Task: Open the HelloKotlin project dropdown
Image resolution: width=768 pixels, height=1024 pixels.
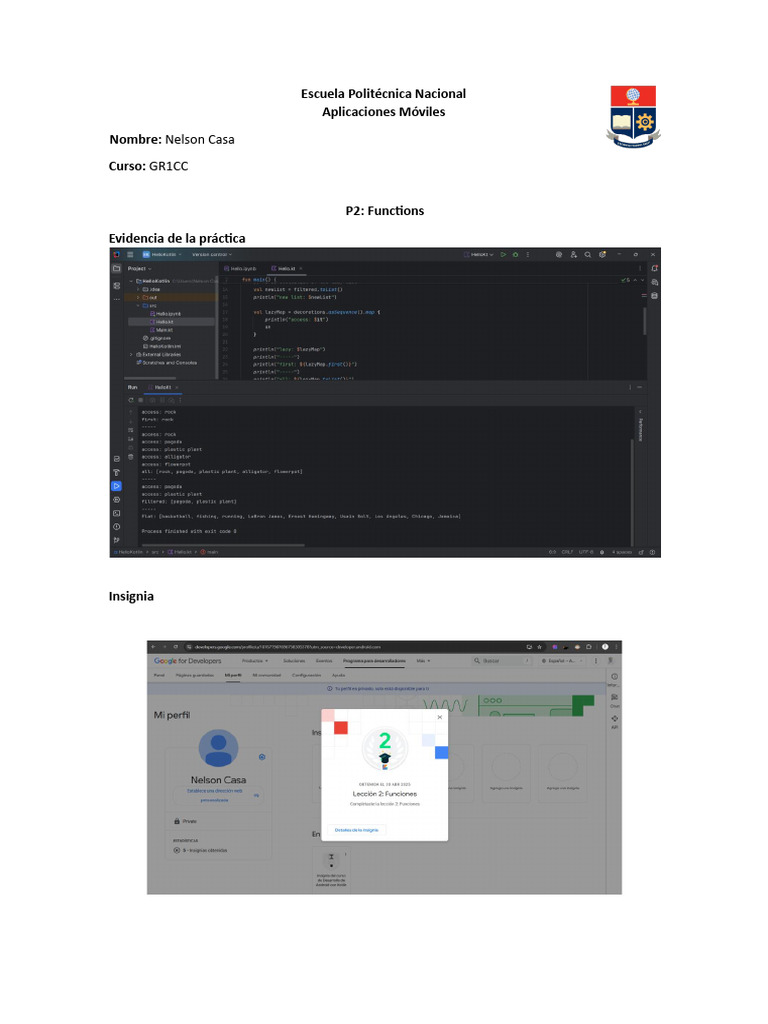Action: tap(160, 255)
